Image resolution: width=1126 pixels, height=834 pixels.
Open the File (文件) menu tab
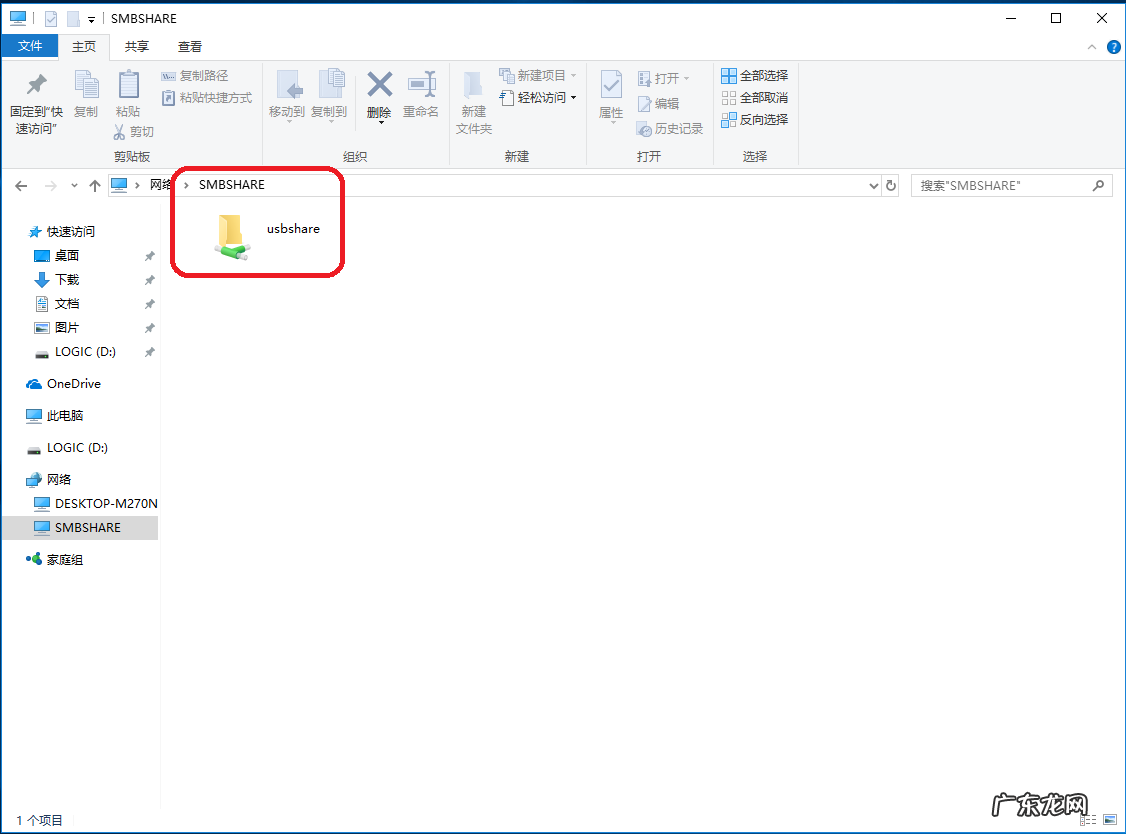pos(30,46)
